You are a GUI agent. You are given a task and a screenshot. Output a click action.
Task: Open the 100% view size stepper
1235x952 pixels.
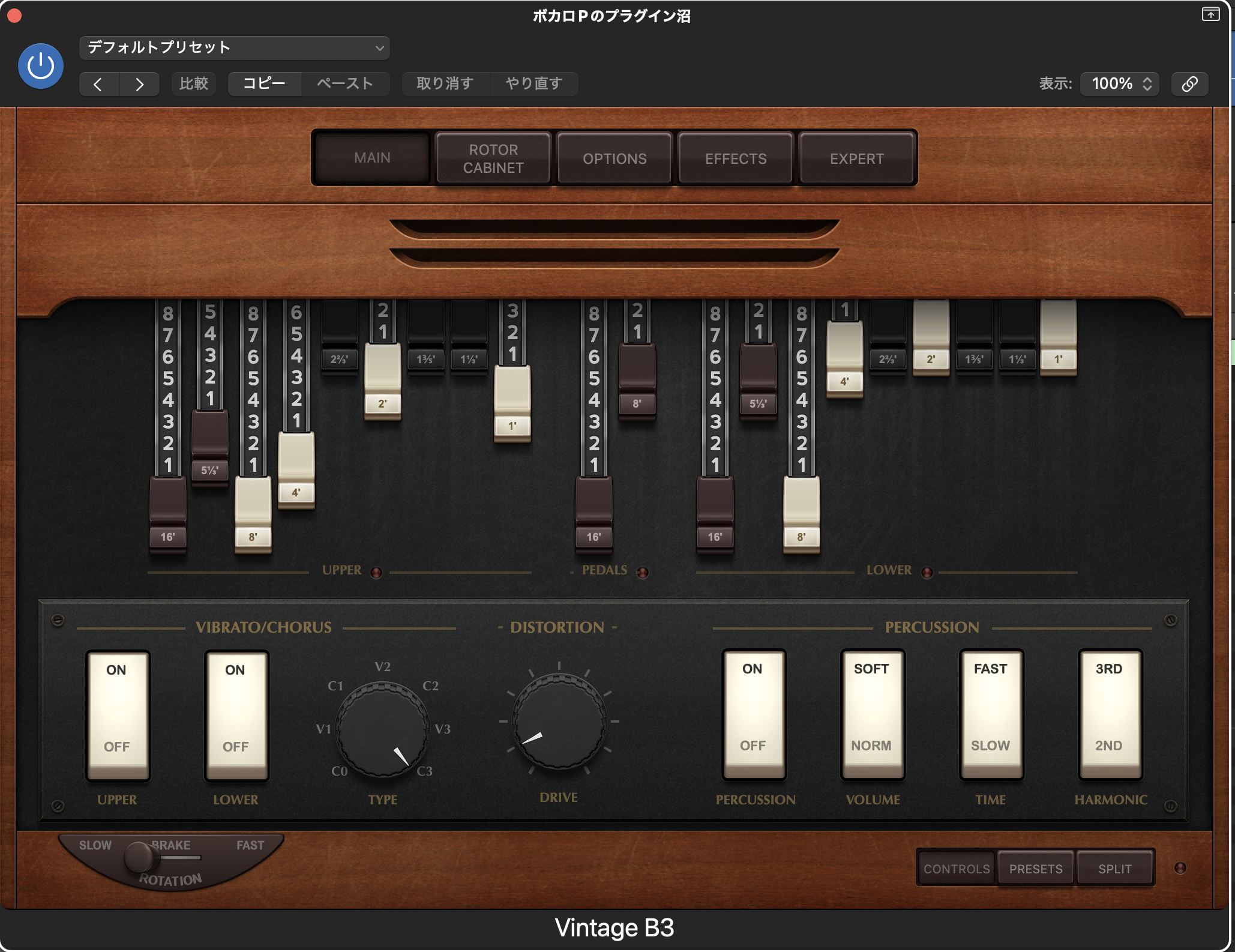tap(1120, 83)
